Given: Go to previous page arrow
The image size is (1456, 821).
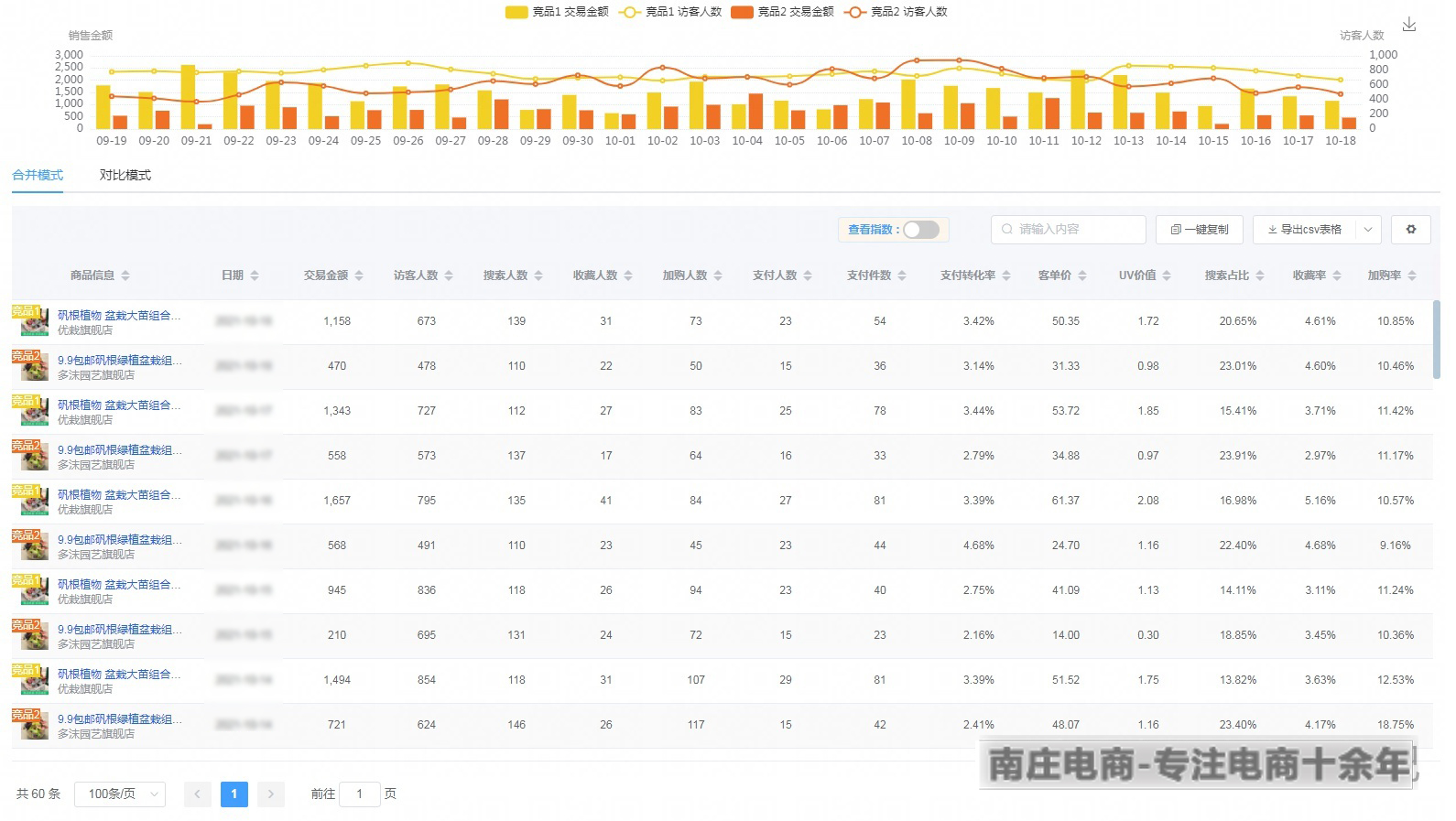Looking at the screenshot, I should click(x=198, y=794).
